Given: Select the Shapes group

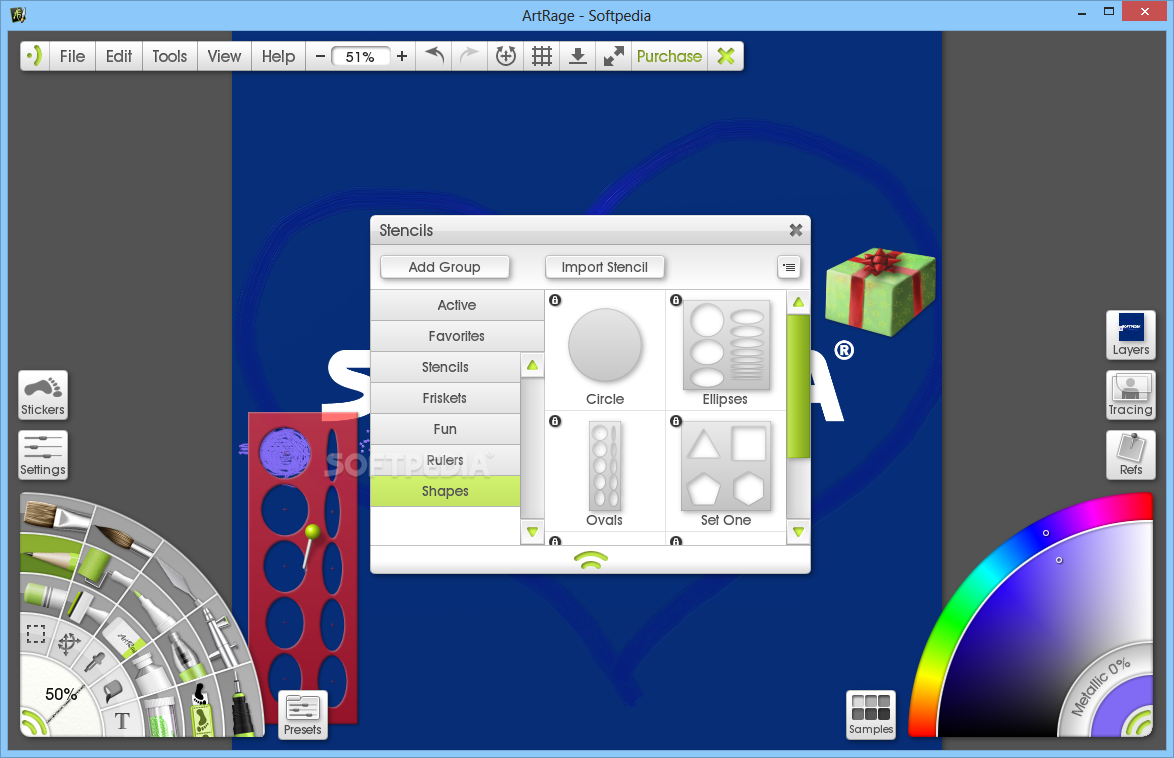Looking at the screenshot, I should coord(445,491).
